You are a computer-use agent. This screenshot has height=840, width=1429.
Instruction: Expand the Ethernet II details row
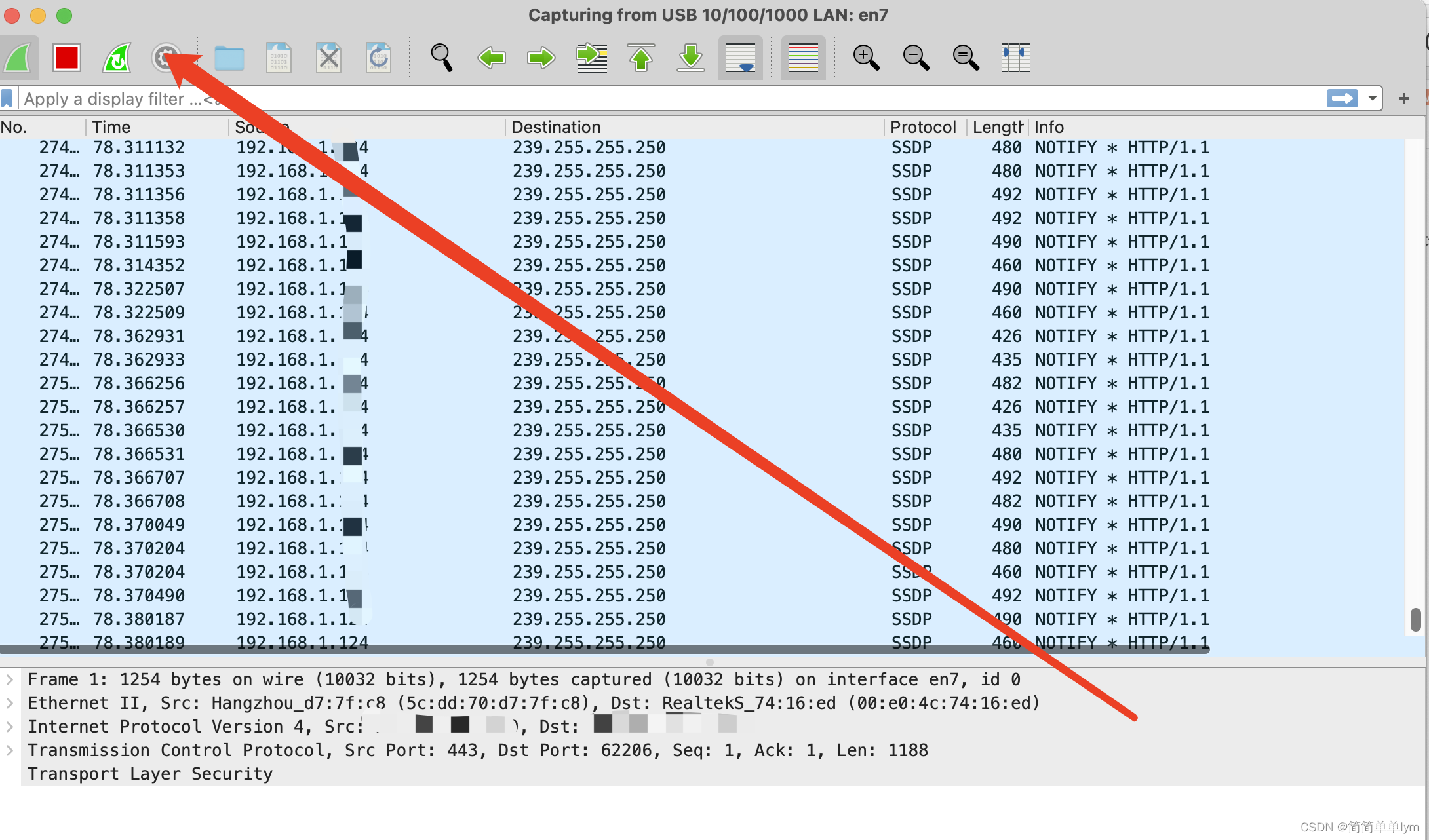[9, 703]
